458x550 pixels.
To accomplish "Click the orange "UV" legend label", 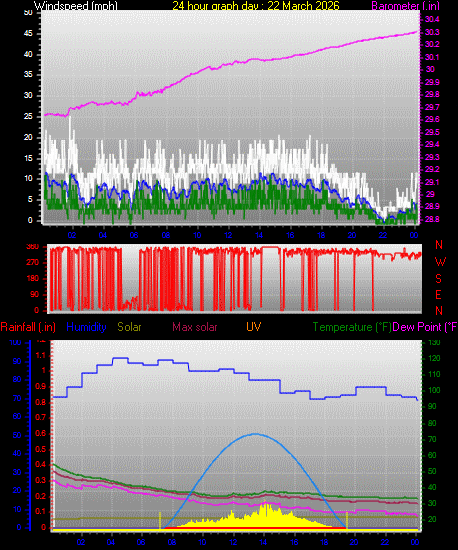I will pos(254,327).
